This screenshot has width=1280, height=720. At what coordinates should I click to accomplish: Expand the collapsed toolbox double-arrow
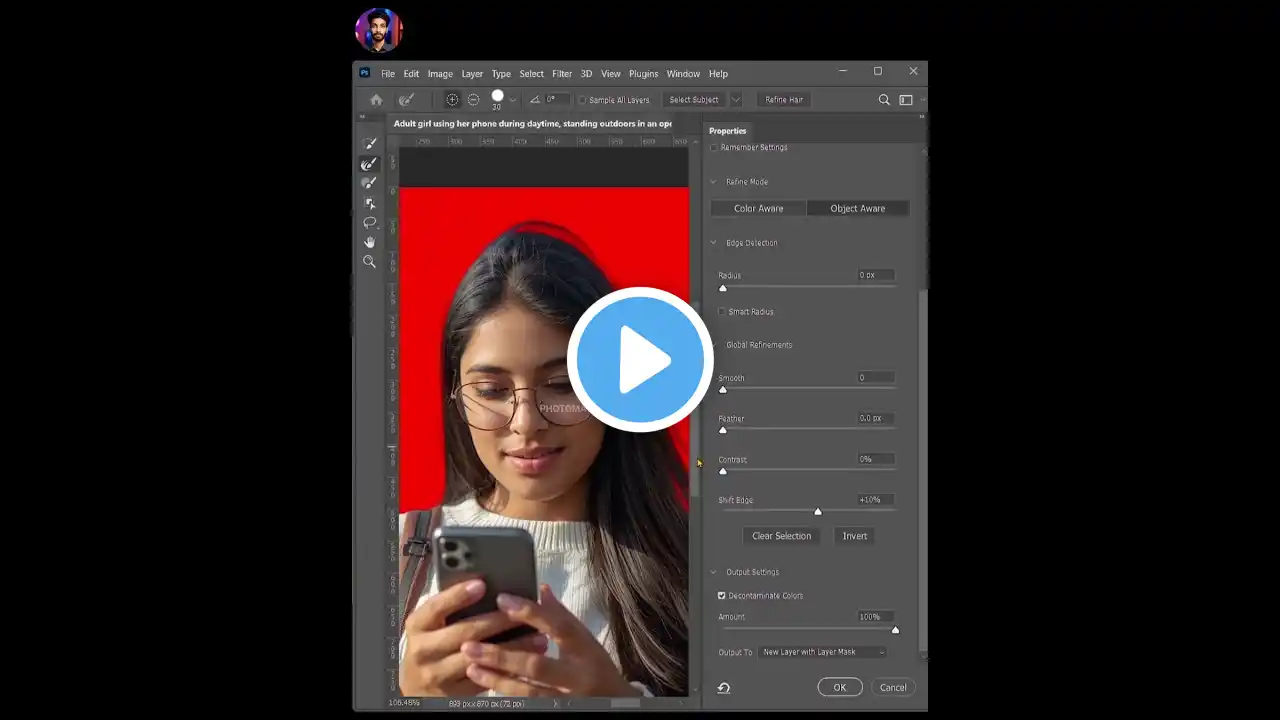(x=362, y=117)
